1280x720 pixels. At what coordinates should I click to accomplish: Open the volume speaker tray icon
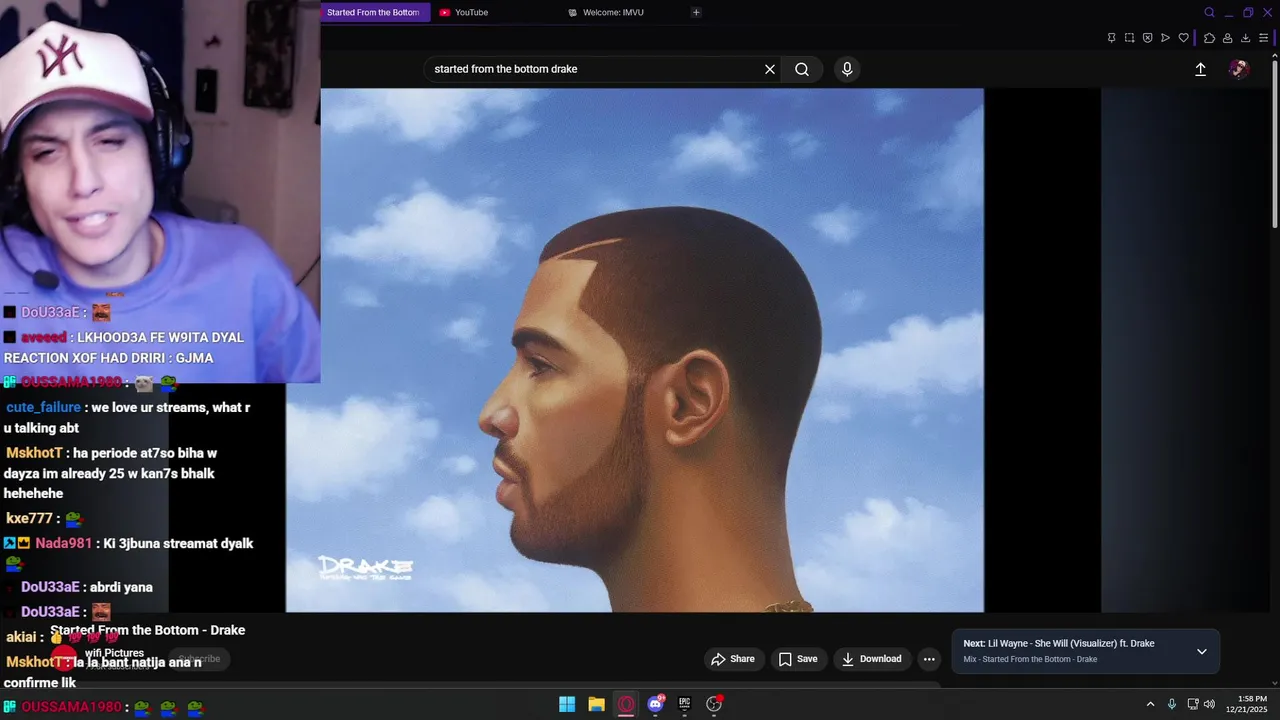pos(1209,704)
